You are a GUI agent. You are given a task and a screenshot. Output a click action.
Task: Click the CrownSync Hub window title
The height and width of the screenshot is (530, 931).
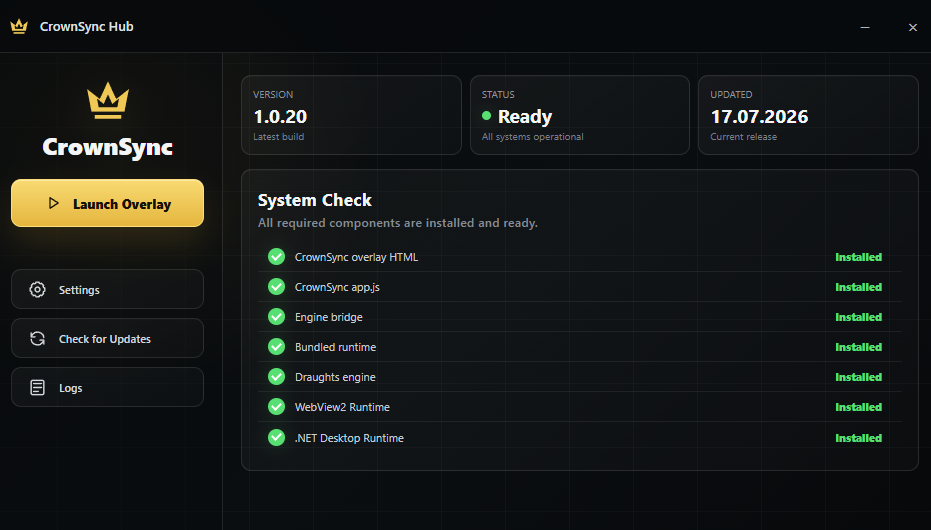coord(87,27)
